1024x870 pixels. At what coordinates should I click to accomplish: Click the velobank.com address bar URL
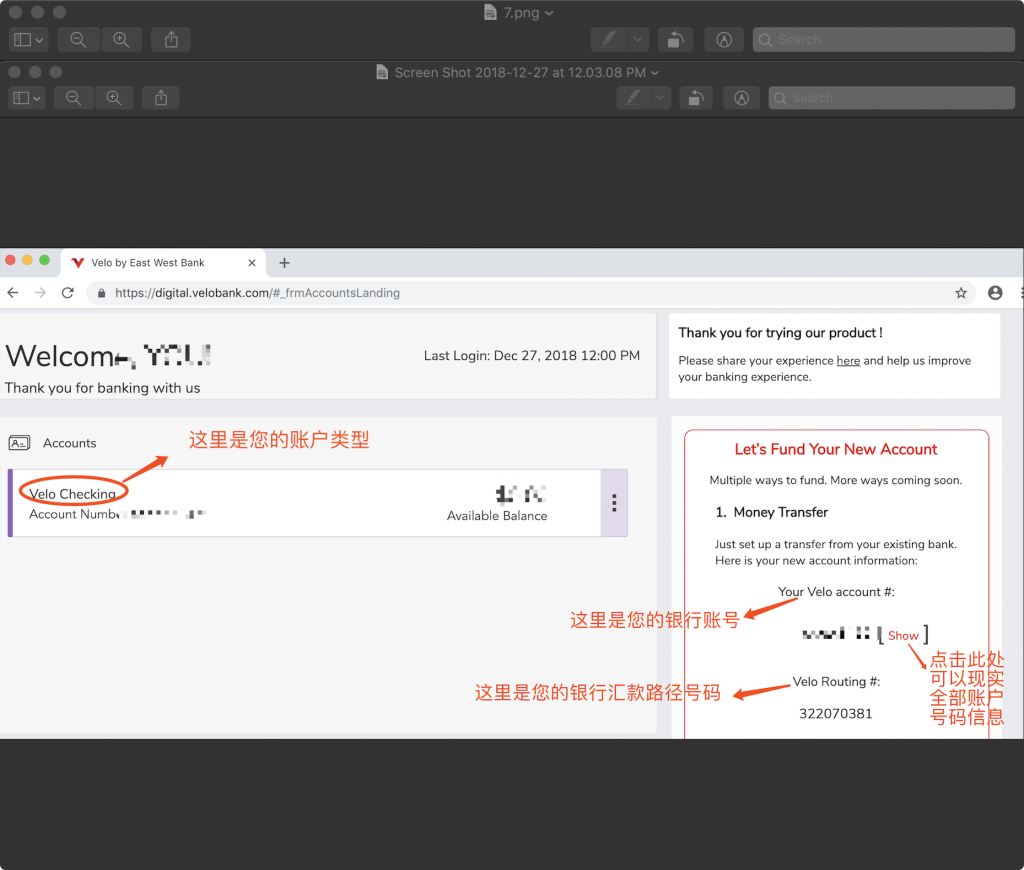257,293
